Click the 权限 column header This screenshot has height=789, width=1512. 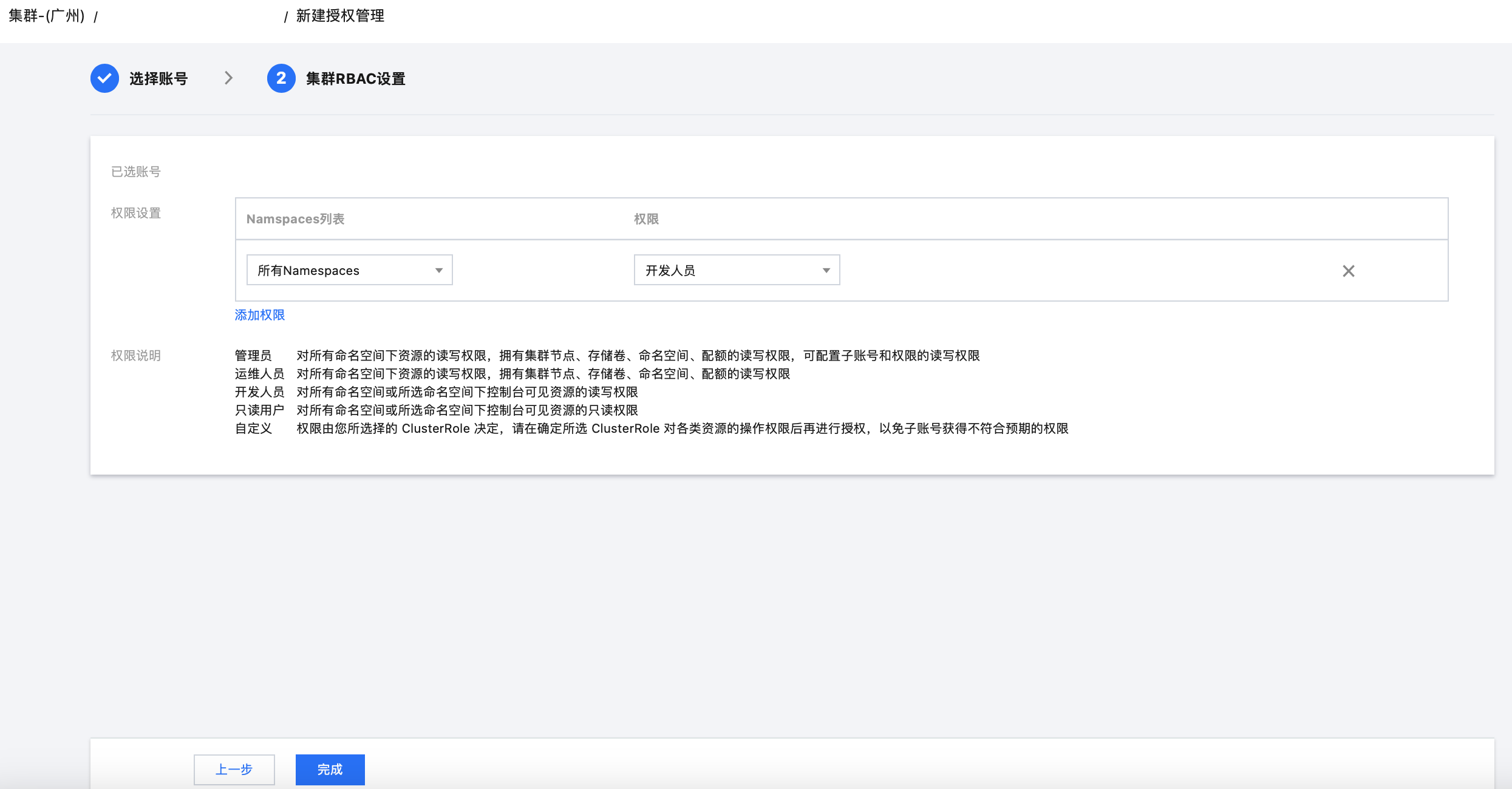pos(646,219)
